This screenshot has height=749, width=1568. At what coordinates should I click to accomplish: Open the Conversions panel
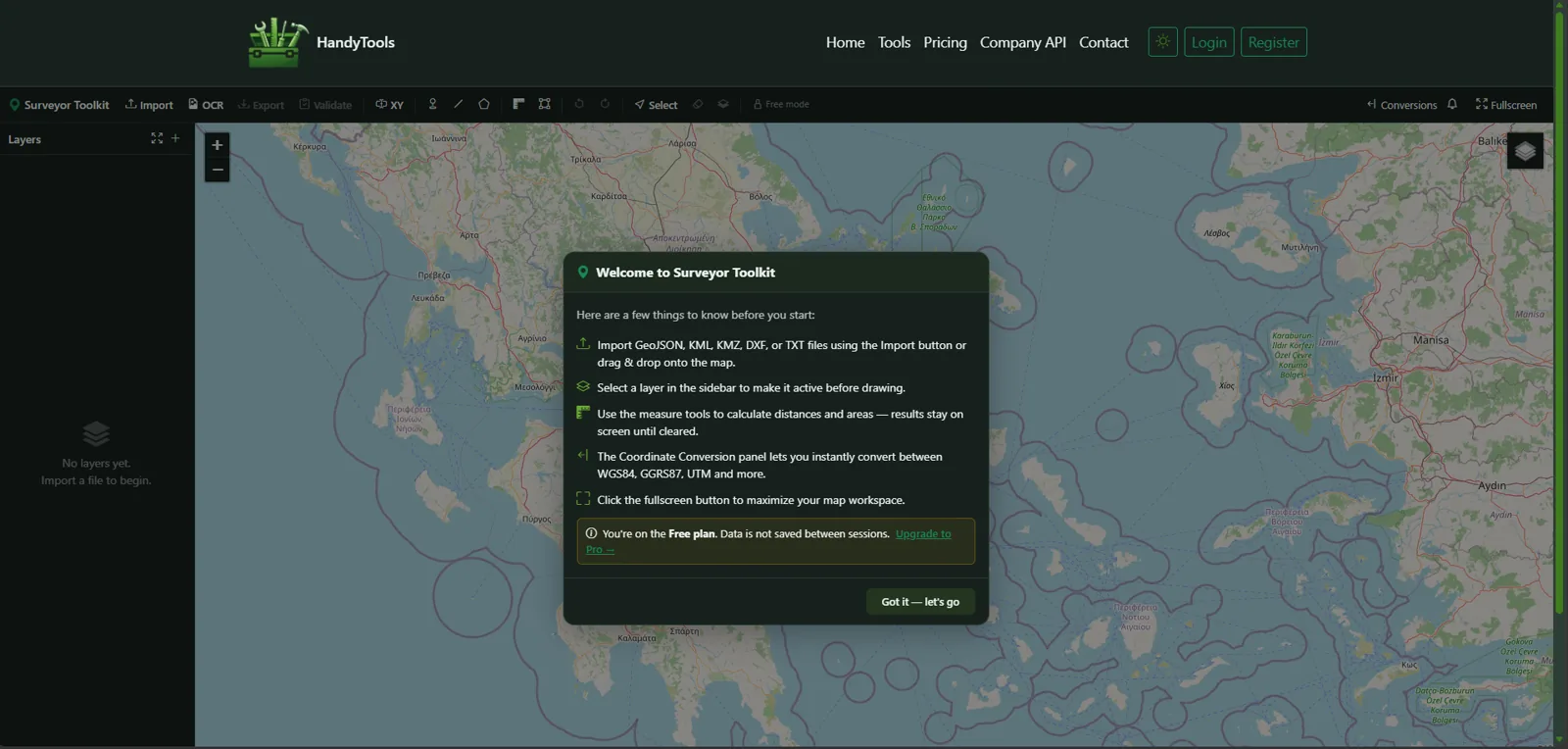tap(1401, 105)
